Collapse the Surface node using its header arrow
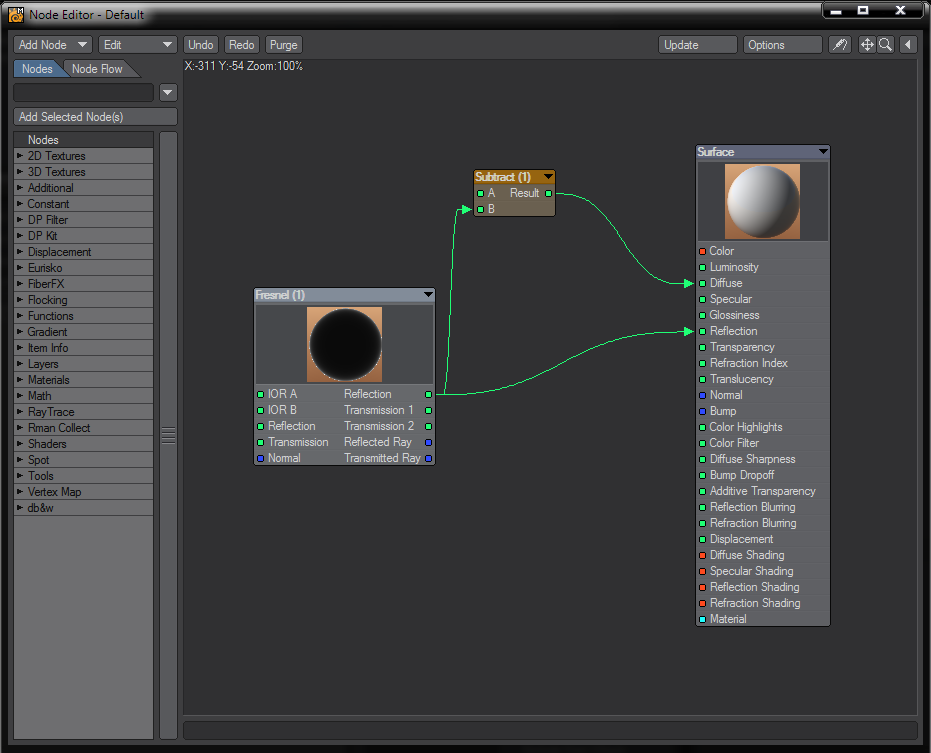 [x=822, y=152]
